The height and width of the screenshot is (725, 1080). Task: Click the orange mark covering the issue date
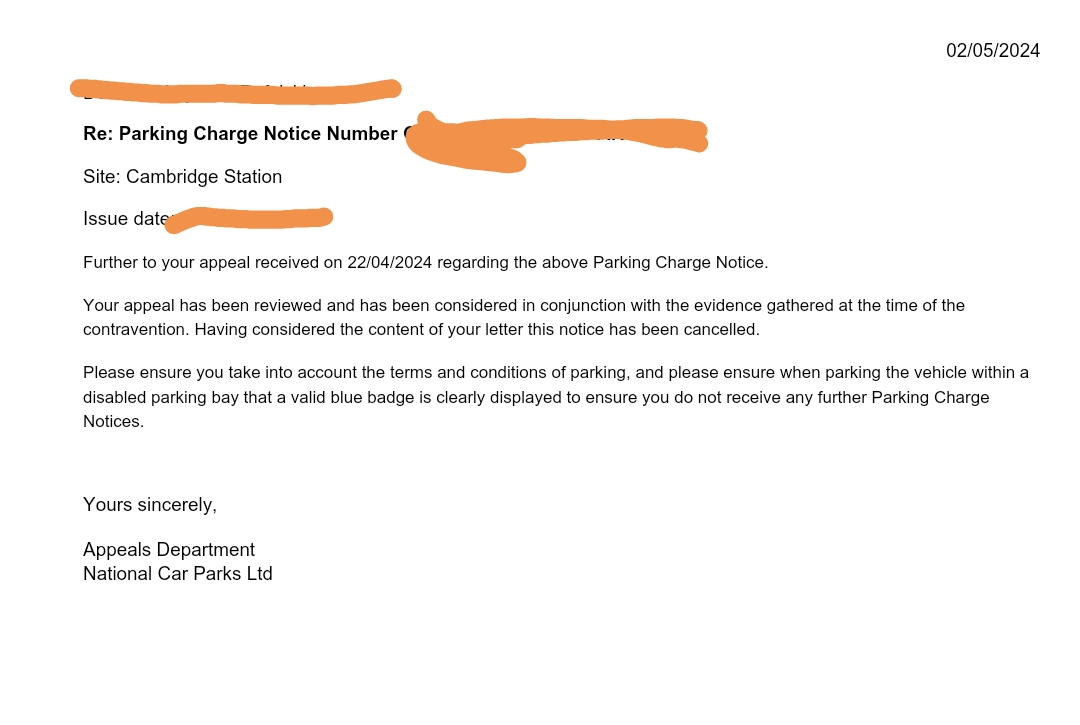[x=250, y=217]
